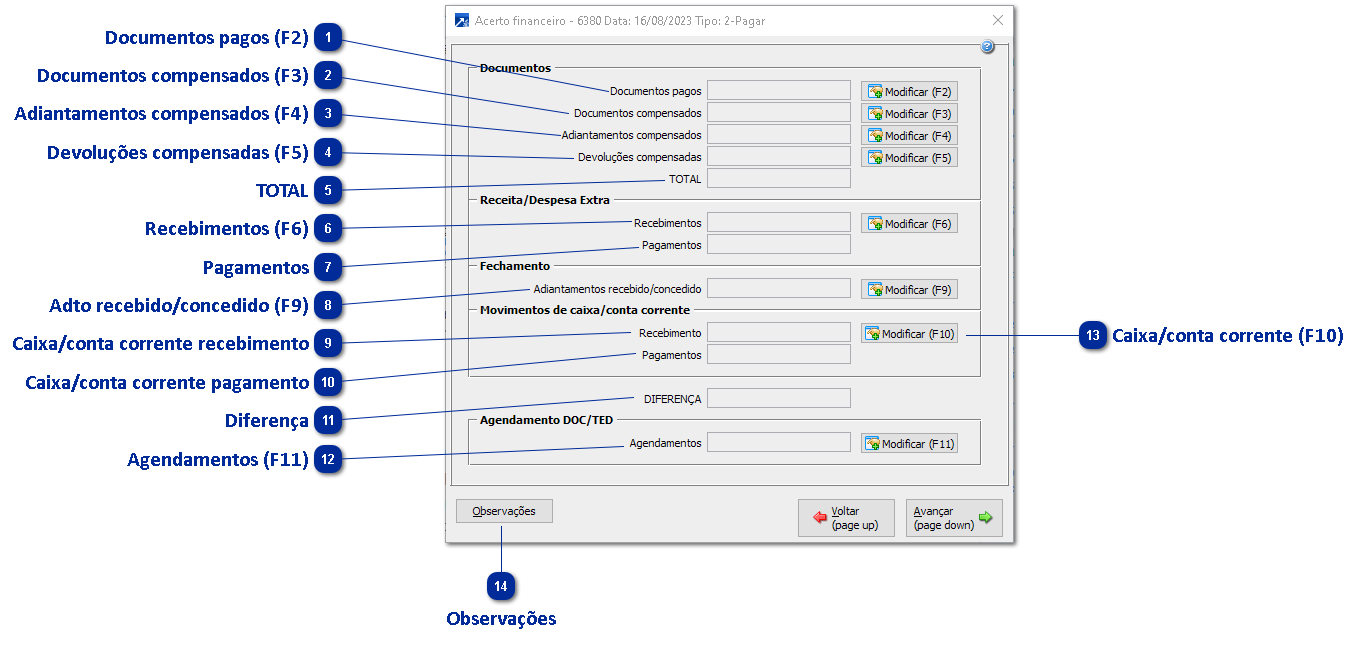Click Modificar (F10) for caixa/conta corrente
This screenshot has height=647, width=1360.
point(910,334)
